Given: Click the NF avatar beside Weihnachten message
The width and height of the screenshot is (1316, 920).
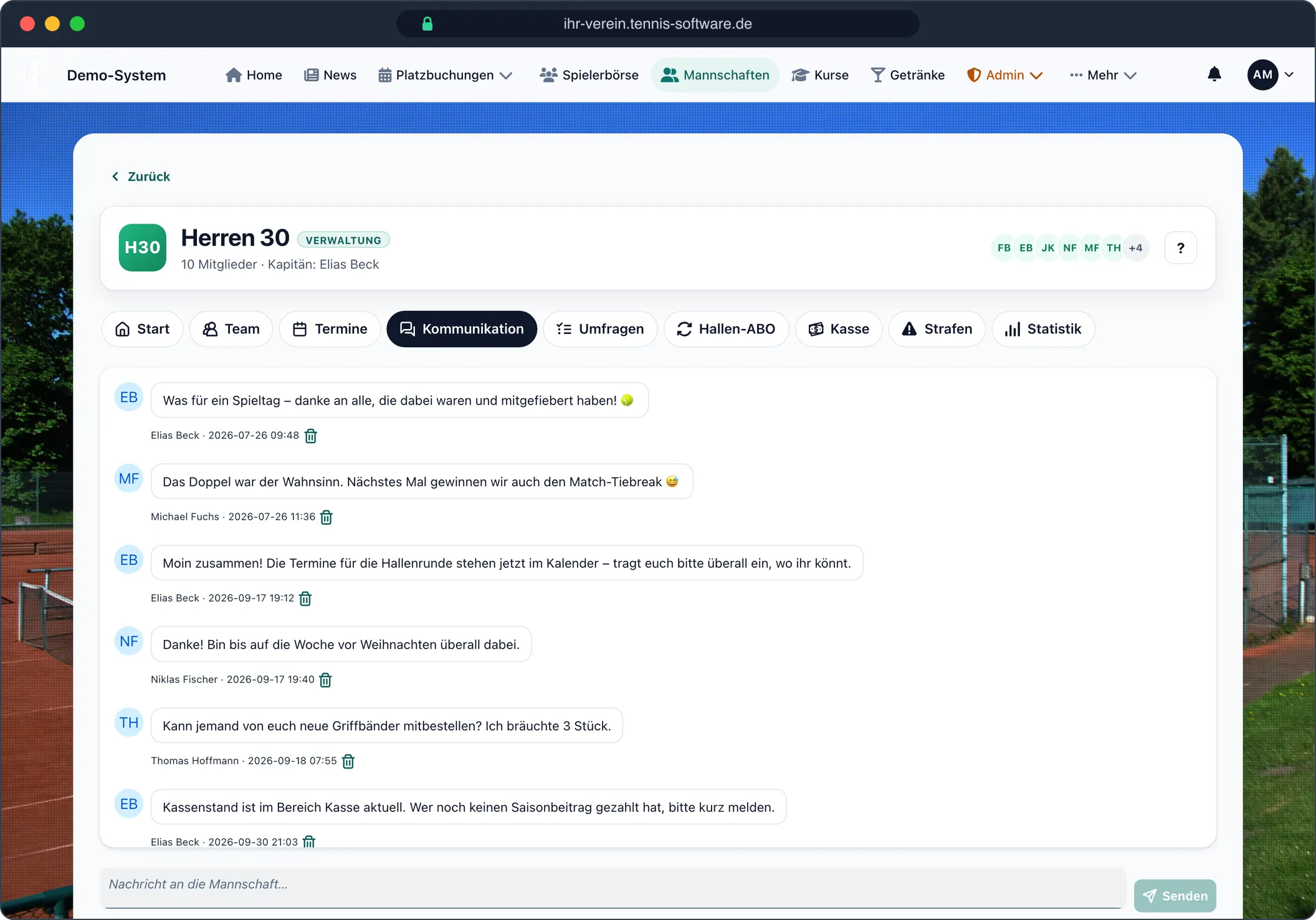Looking at the screenshot, I should click(129, 641).
